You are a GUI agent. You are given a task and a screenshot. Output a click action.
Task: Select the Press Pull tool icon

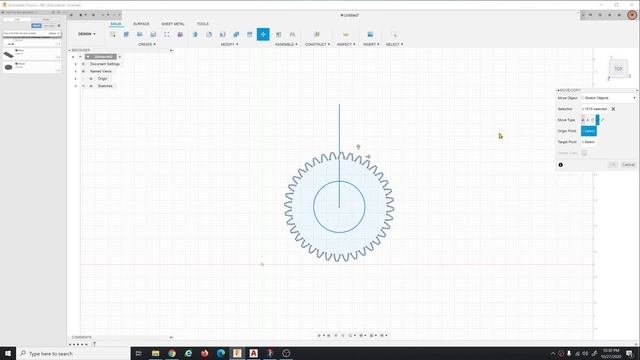tap(195, 35)
